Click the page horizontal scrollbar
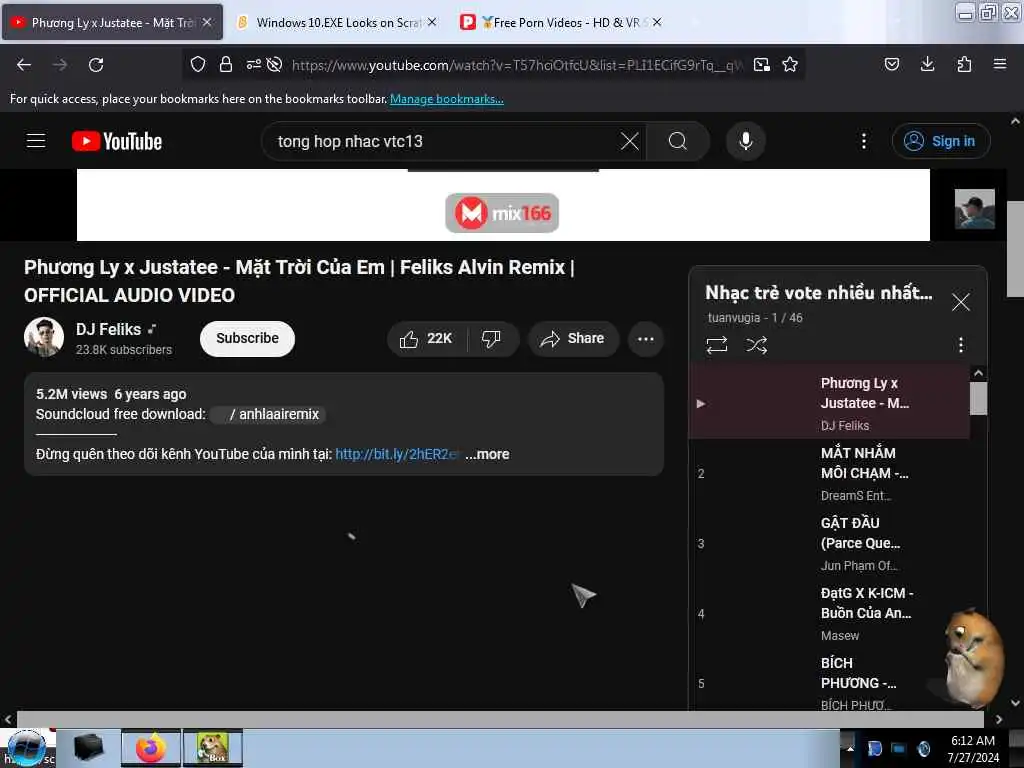The image size is (1024, 768). [500, 719]
